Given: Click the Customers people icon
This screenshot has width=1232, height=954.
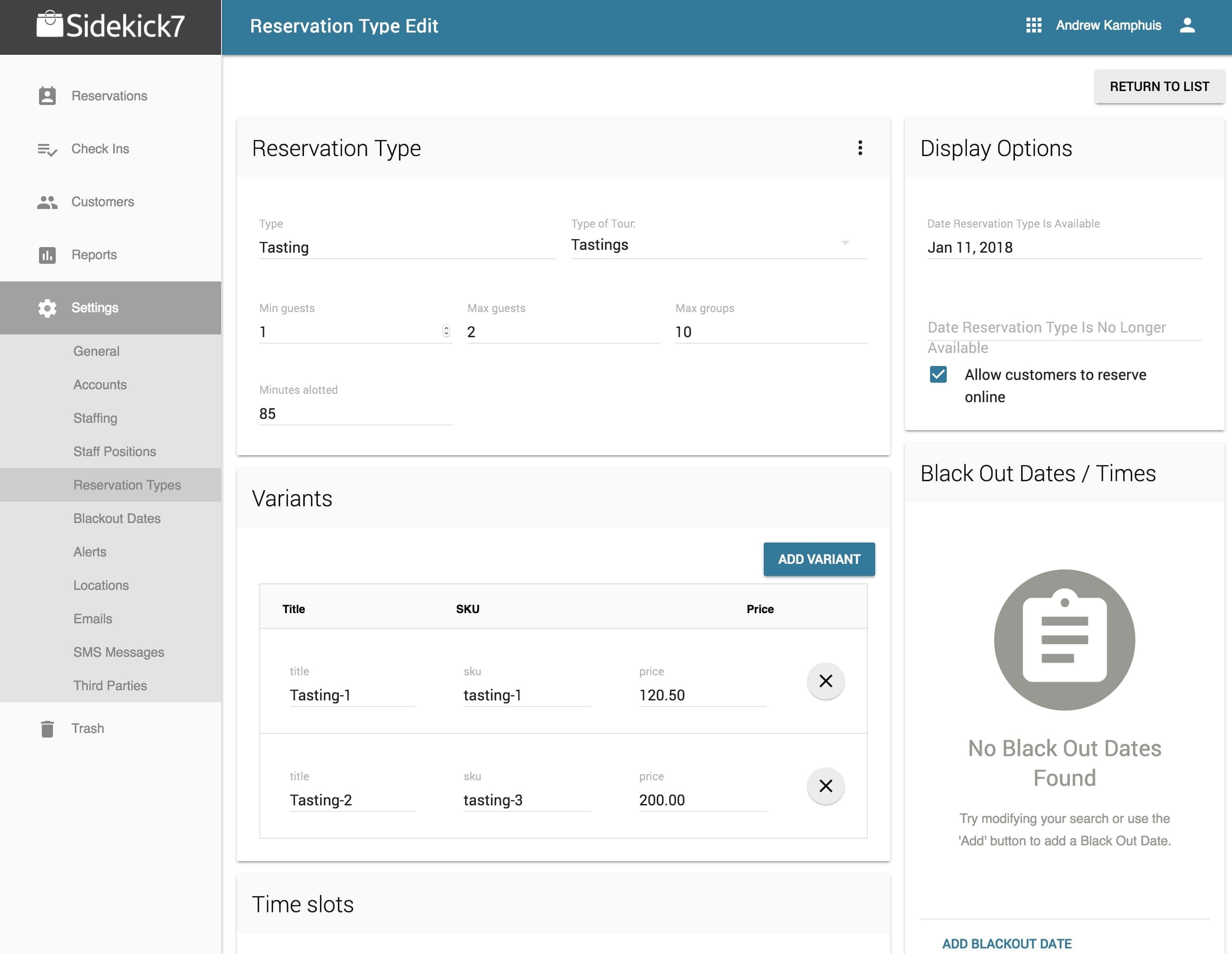Looking at the screenshot, I should (x=47, y=202).
